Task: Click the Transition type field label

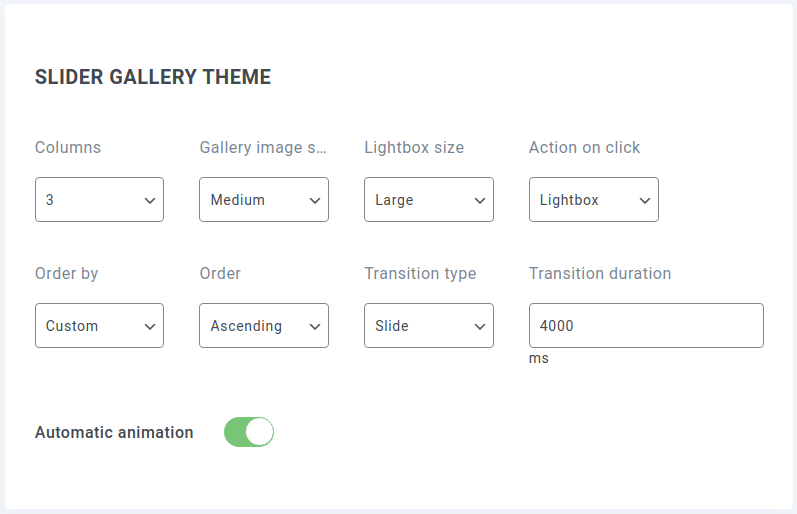Action: tap(420, 274)
